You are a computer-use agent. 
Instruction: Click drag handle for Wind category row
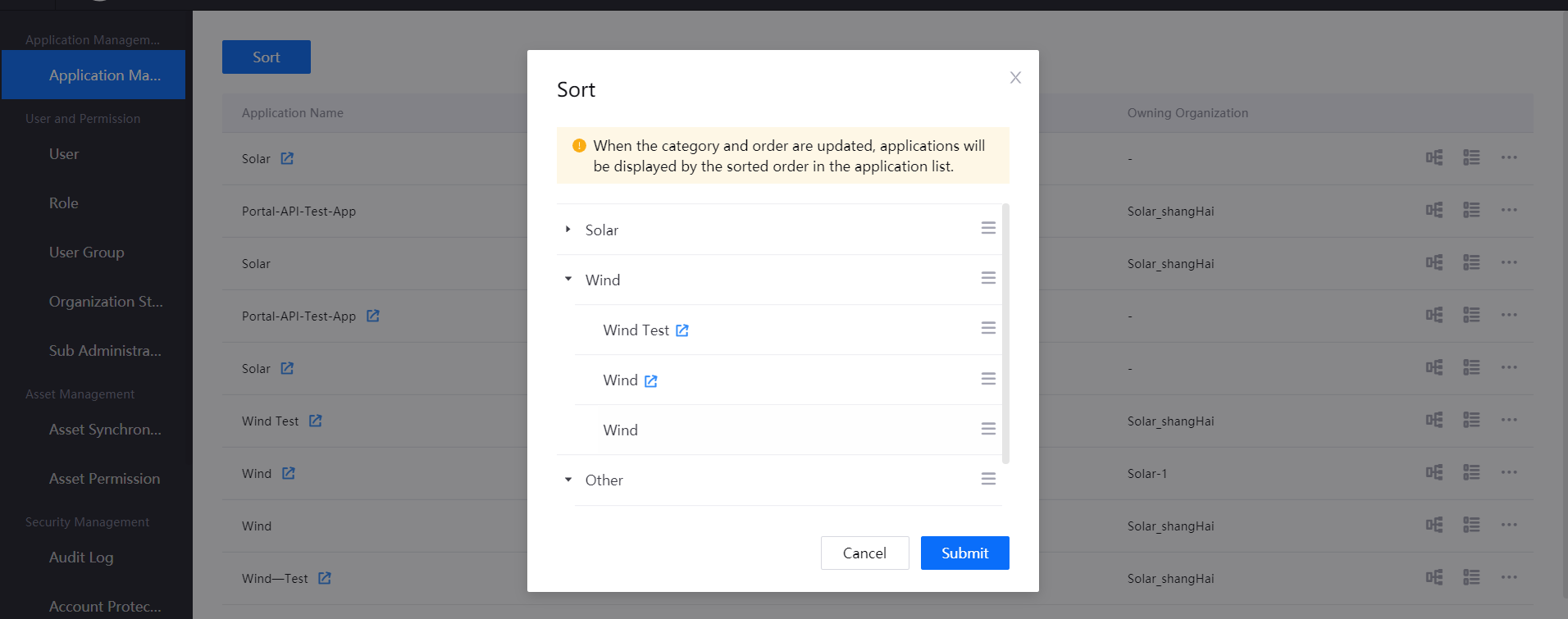[x=988, y=278]
